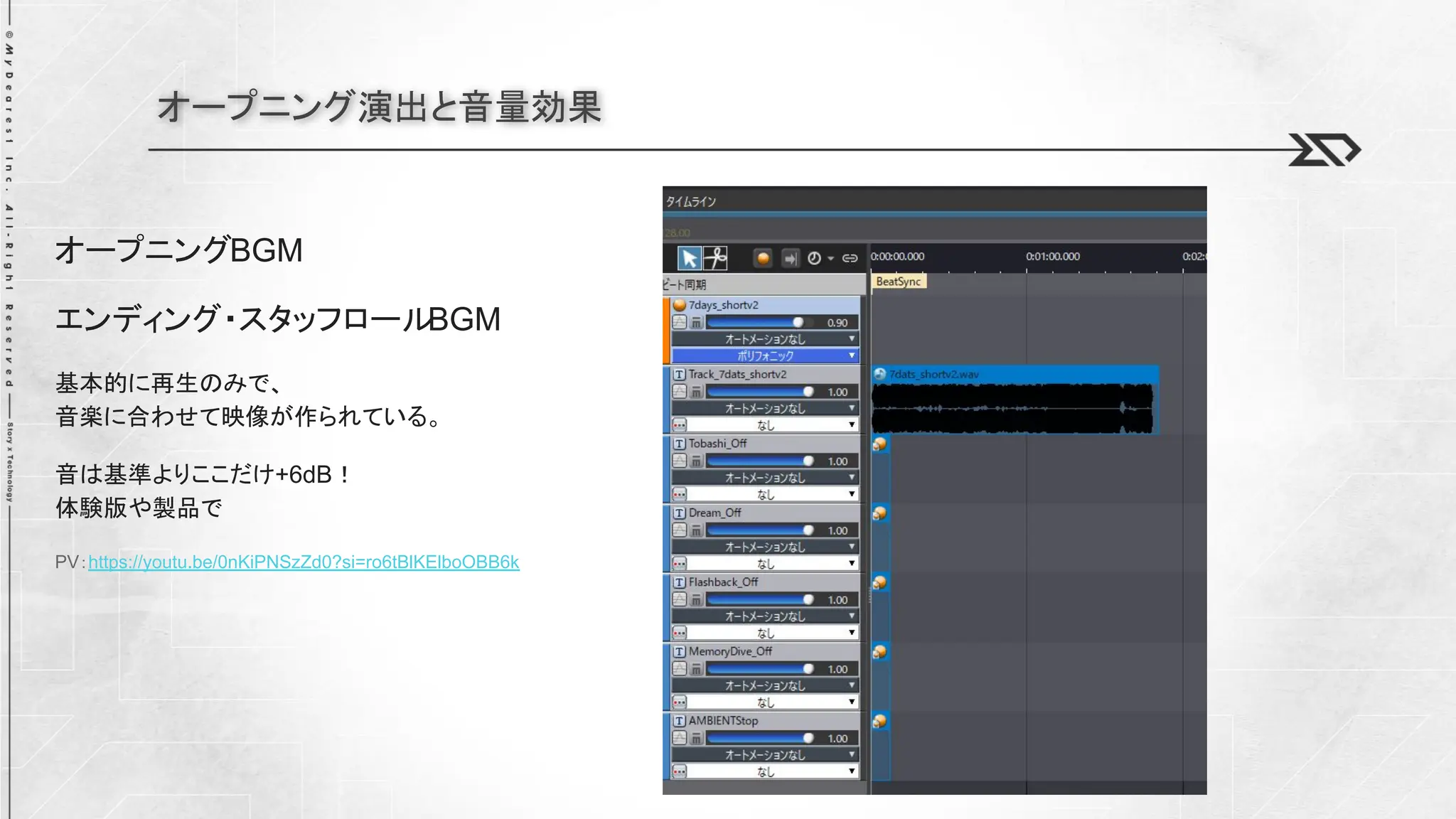Click the T icon of Tobashi_Off track
This screenshot has width=1456, height=819.
(x=680, y=444)
